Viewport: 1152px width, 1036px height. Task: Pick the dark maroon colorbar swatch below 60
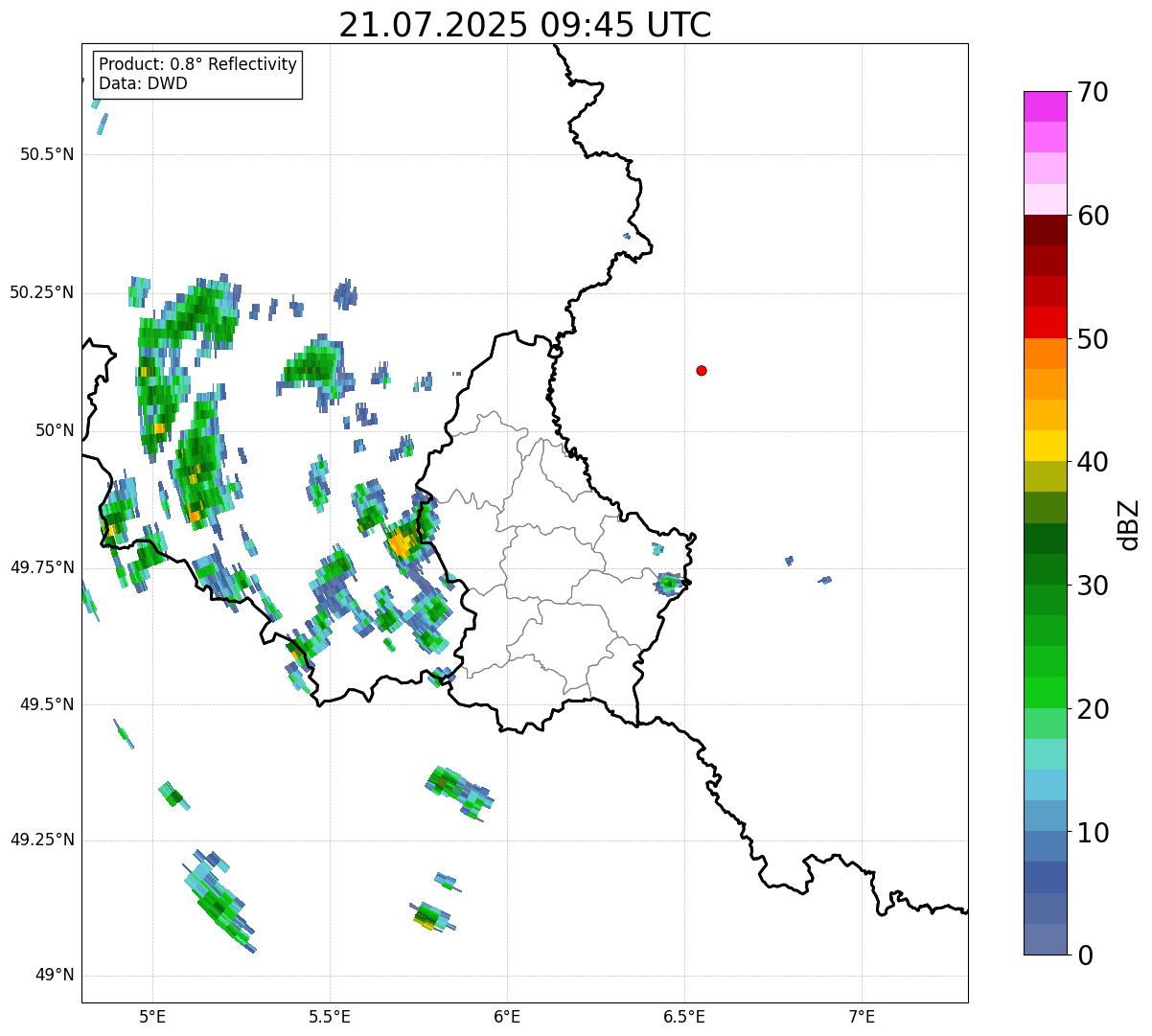pos(1045,230)
